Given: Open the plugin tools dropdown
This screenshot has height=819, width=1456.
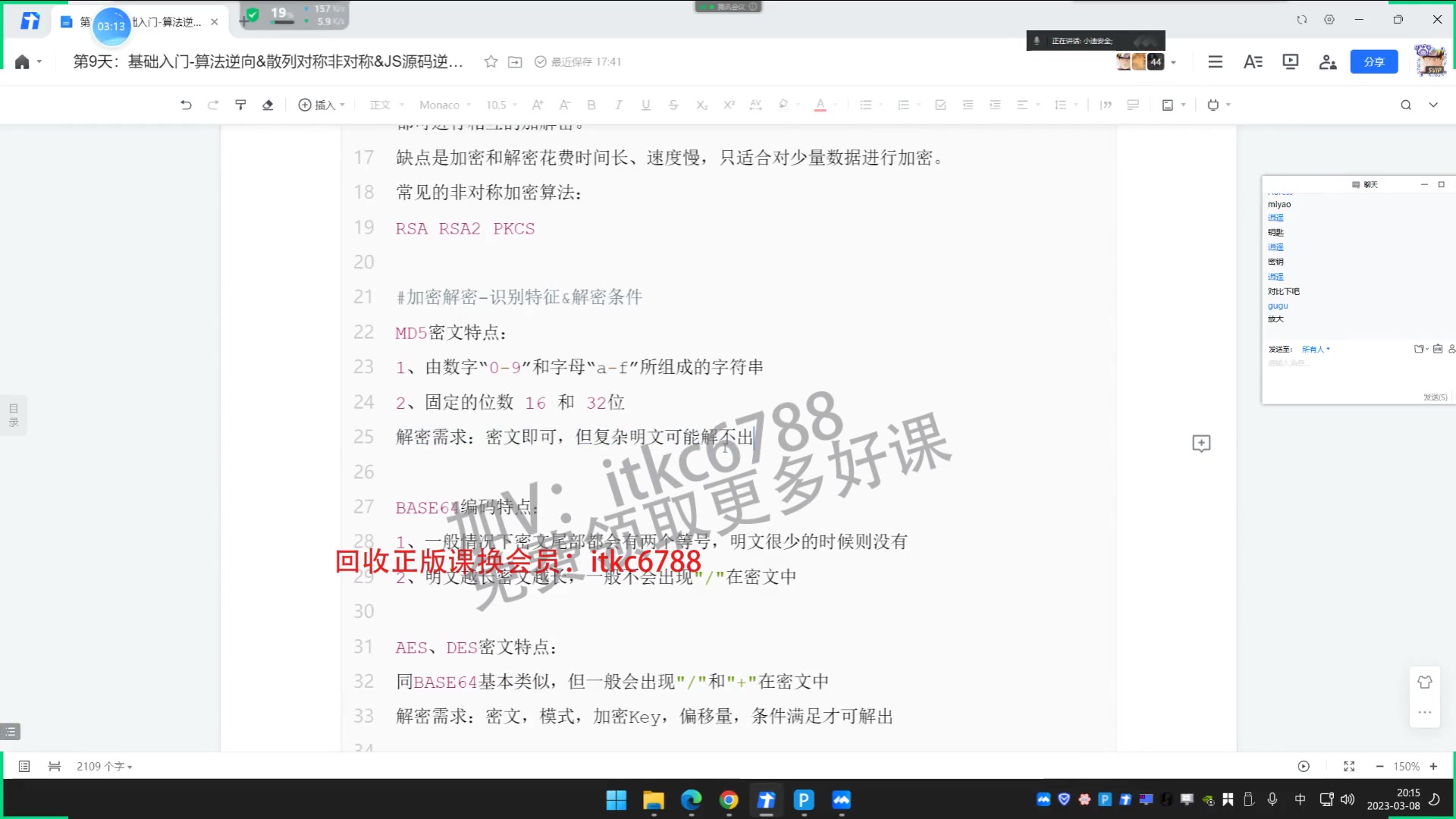Looking at the screenshot, I should point(1219,105).
